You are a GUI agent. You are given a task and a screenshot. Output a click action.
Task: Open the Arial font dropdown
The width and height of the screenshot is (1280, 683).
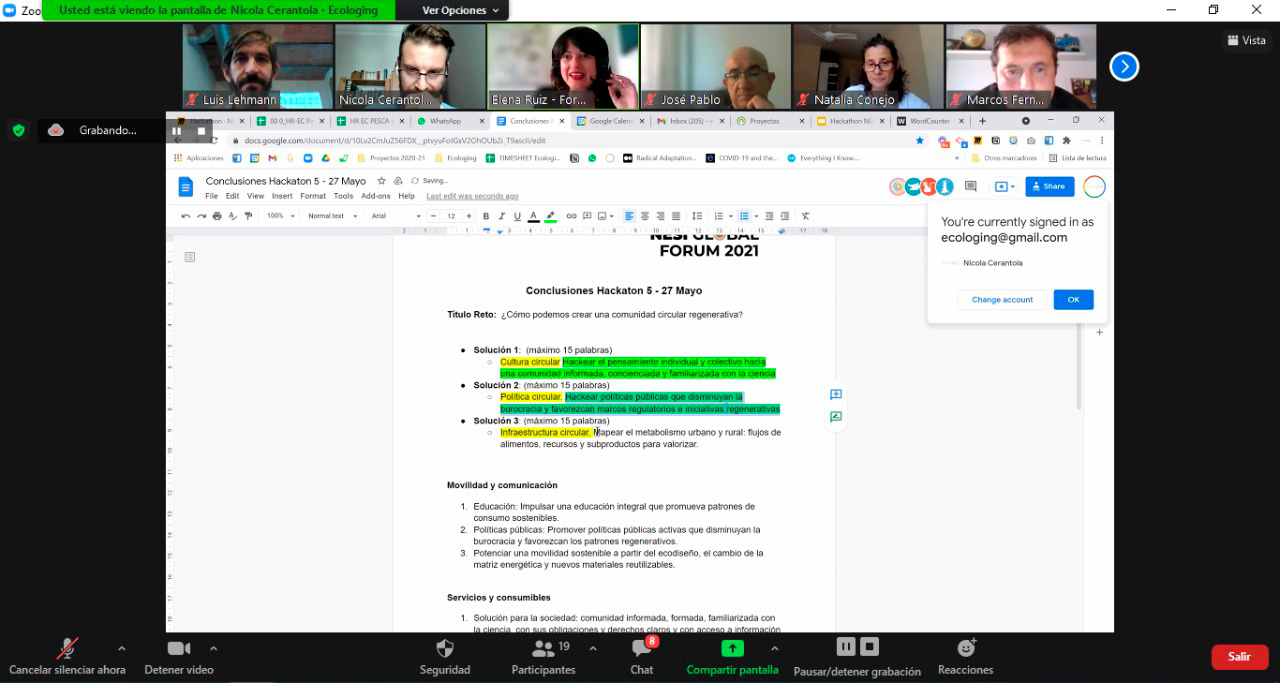[395, 216]
